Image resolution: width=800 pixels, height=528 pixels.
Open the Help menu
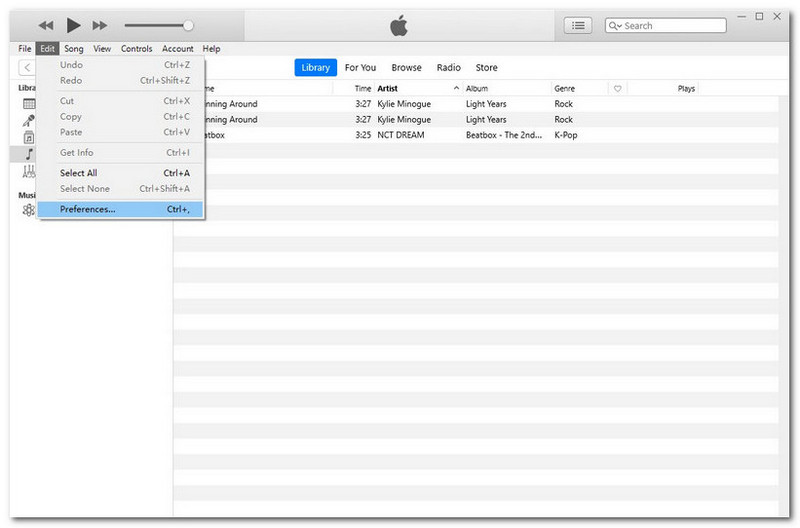click(211, 48)
